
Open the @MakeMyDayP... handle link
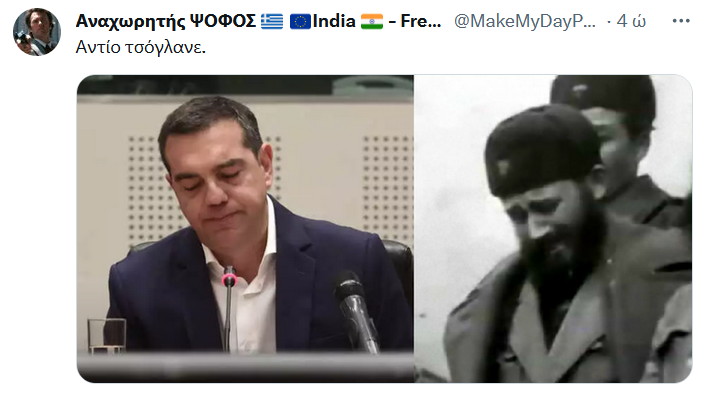pos(525,21)
